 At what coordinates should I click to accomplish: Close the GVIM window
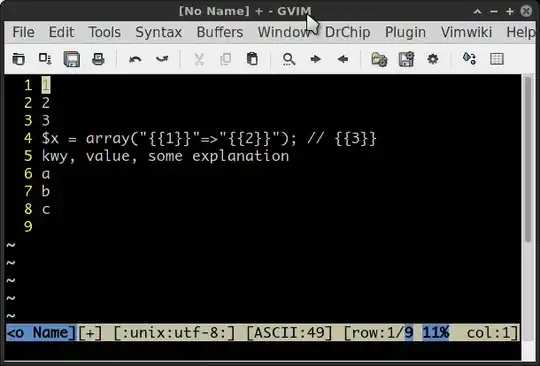point(526,11)
